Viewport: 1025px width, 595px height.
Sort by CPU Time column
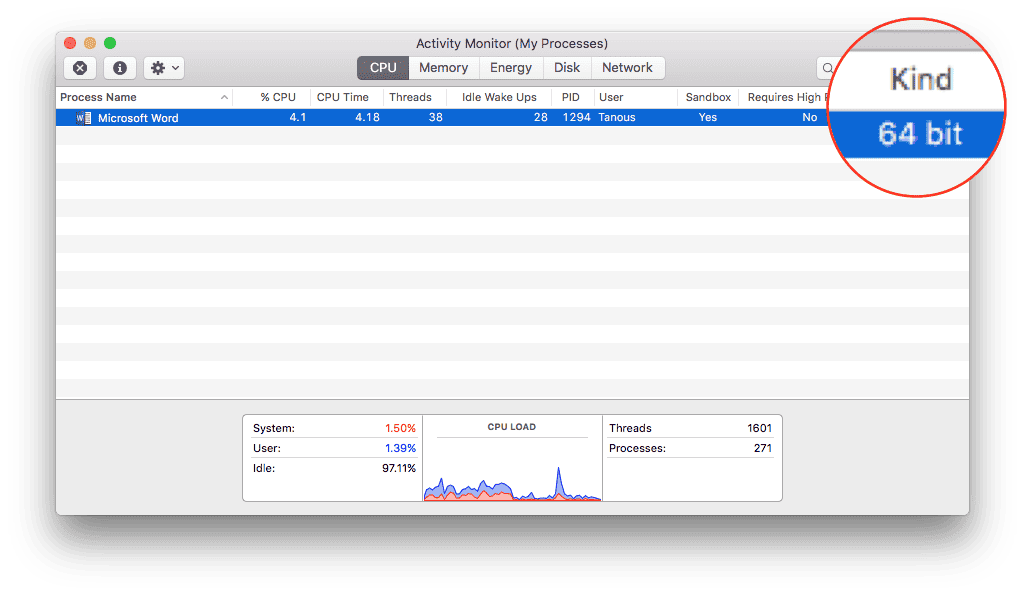click(x=343, y=97)
